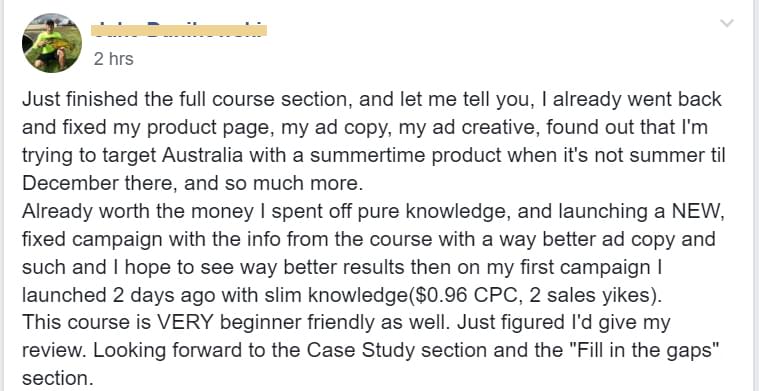Click the phrase 'slim knowledge' in the post
Screen dimensions: 759x391
click(x=335, y=296)
